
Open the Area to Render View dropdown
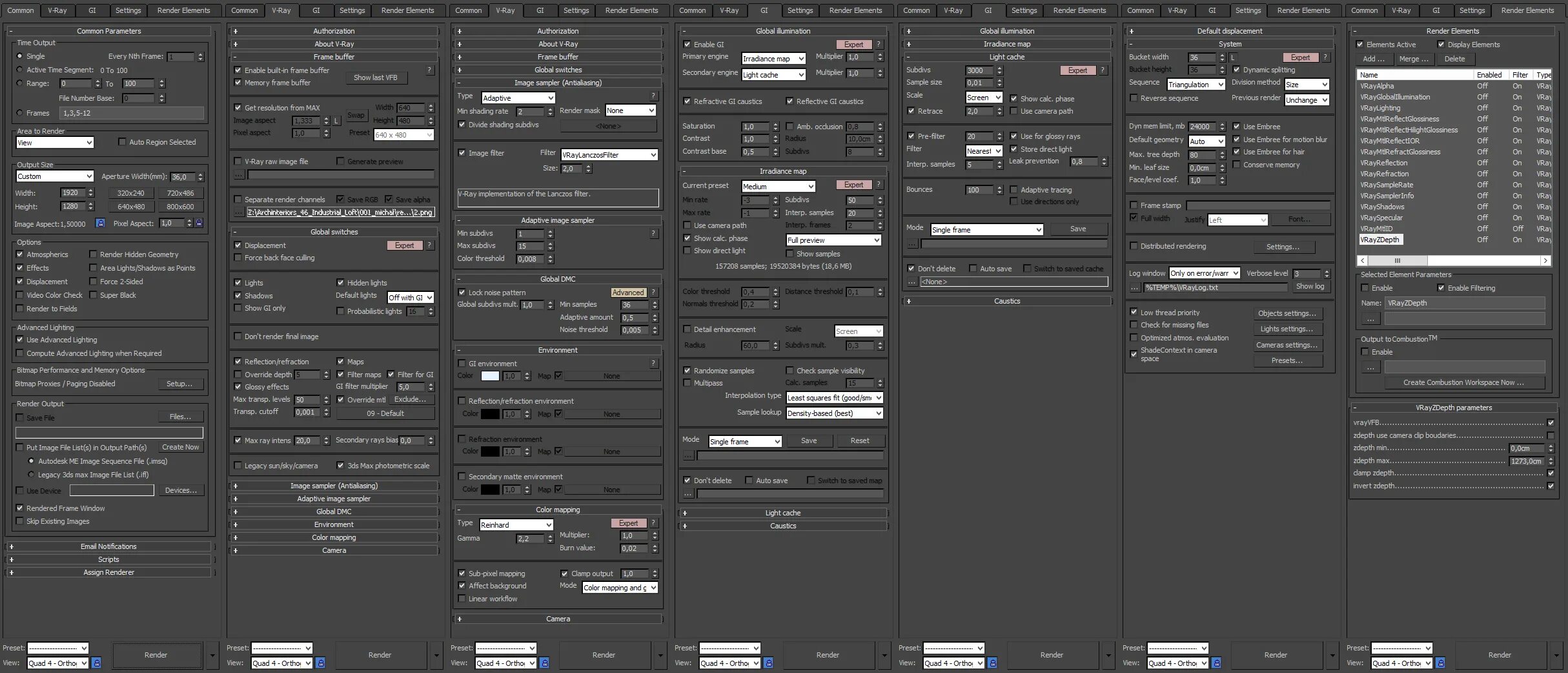click(55, 143)
